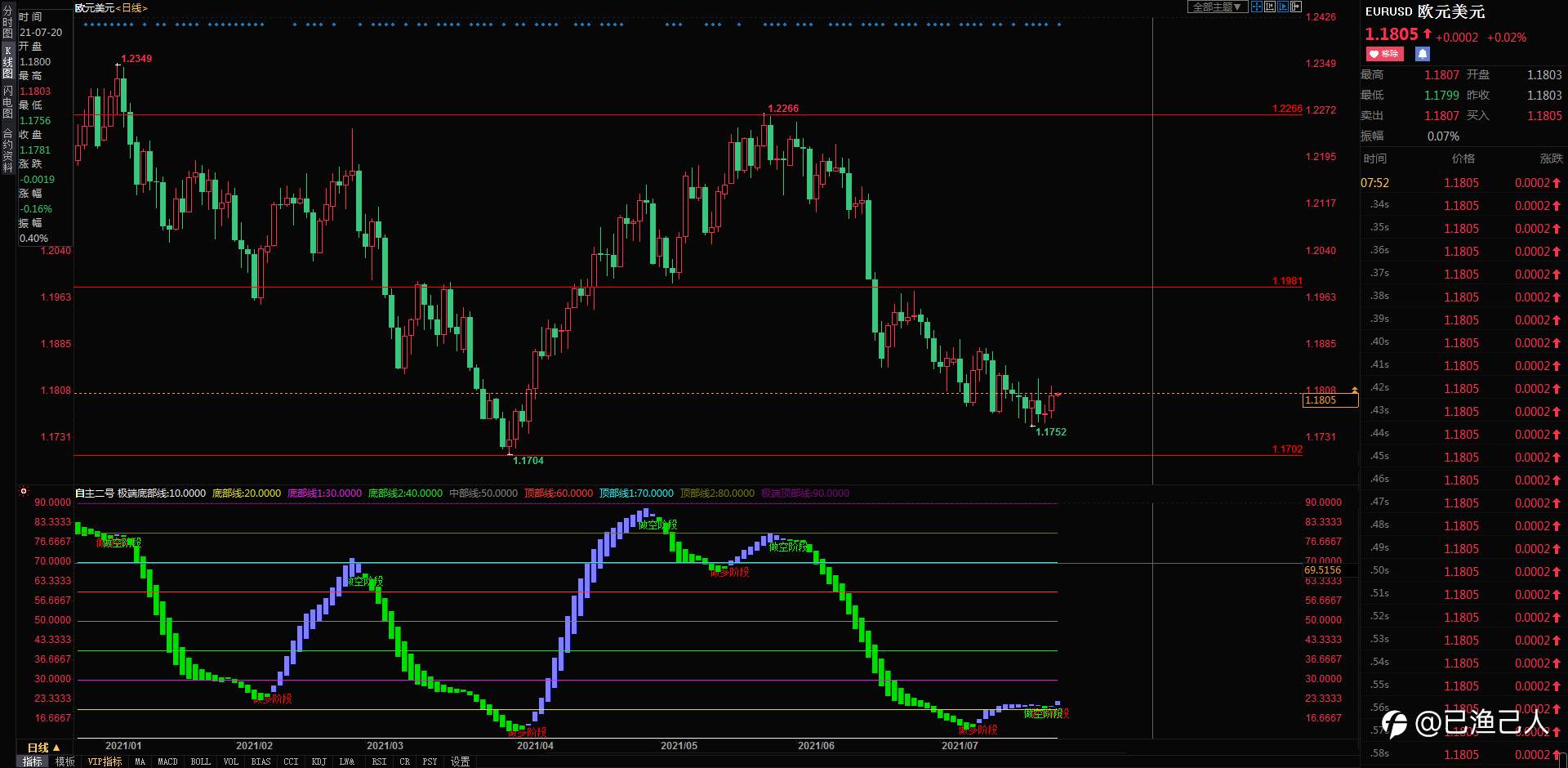Select VIP指标 indicator tab

click(x=105, y=761)
